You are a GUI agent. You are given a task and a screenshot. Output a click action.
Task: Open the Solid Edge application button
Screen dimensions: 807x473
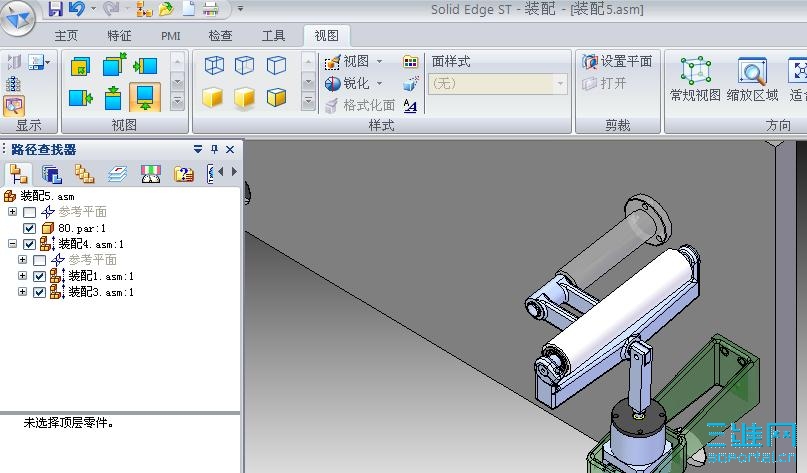point(18,19)
